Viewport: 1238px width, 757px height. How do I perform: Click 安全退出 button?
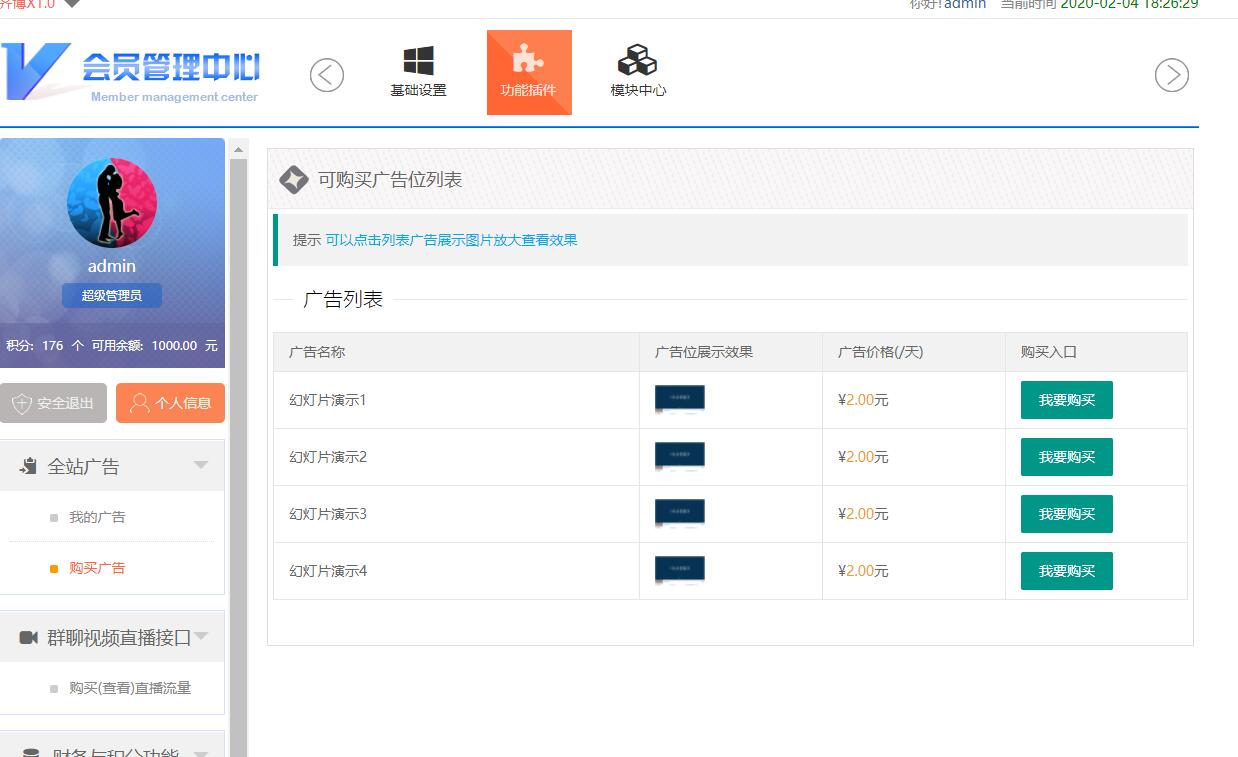coord(54,403)
